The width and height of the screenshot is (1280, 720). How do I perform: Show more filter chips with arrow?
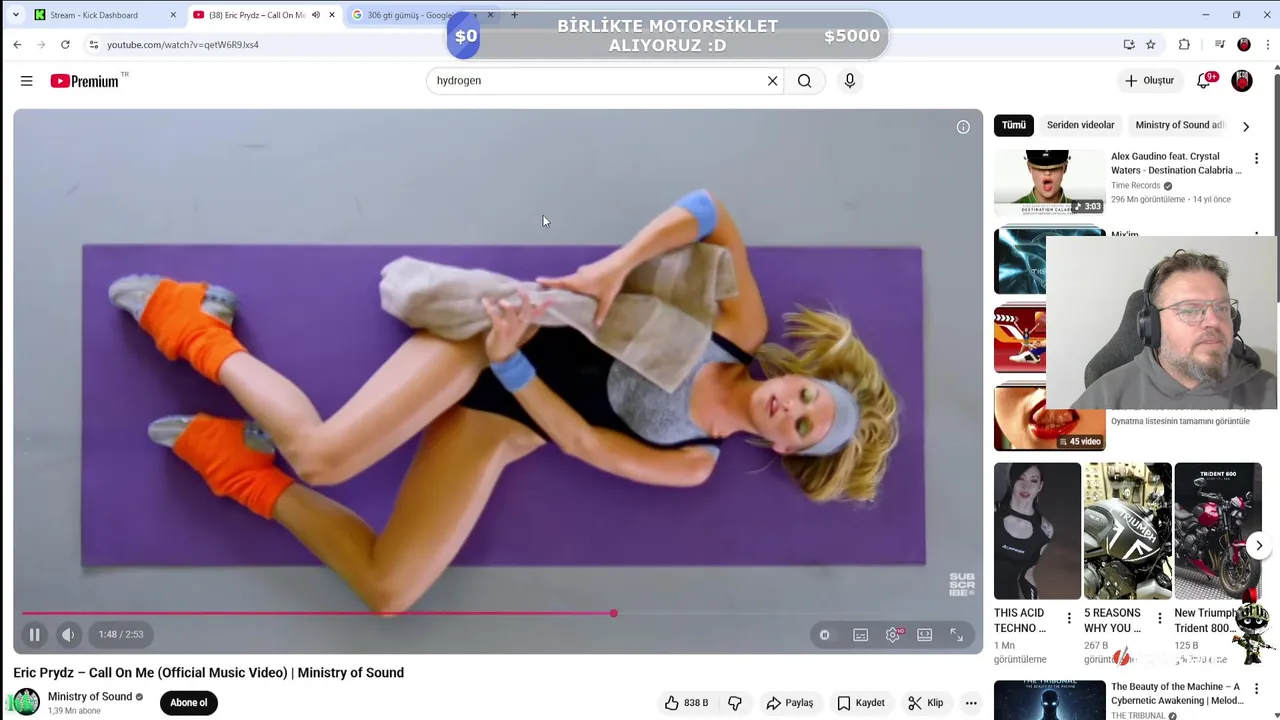(1246, 126)
